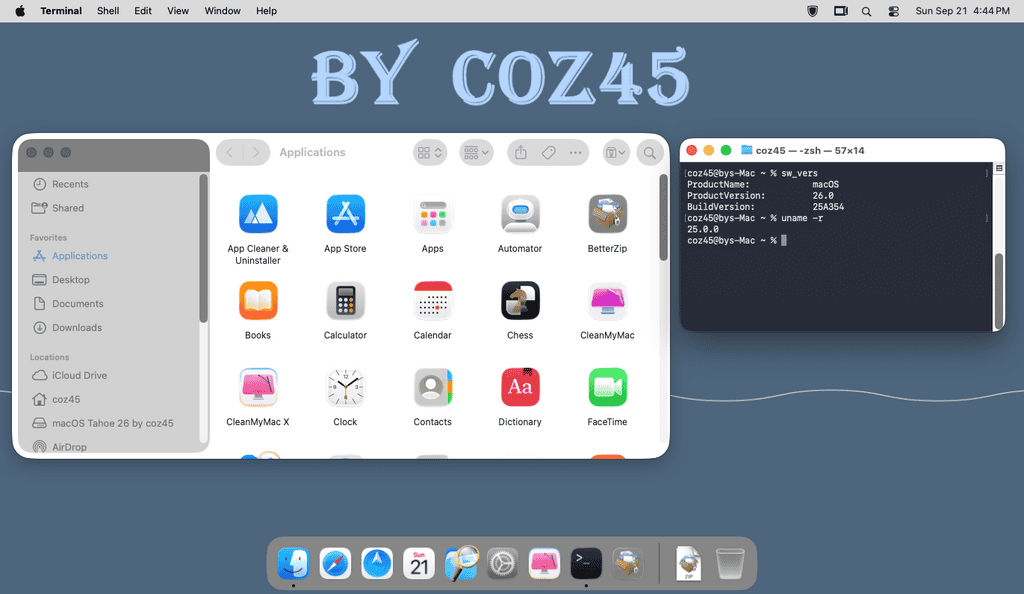Open the Finder icon view switcher dropdown
This screenshot has height=594, width=1024.
(430, 153)
